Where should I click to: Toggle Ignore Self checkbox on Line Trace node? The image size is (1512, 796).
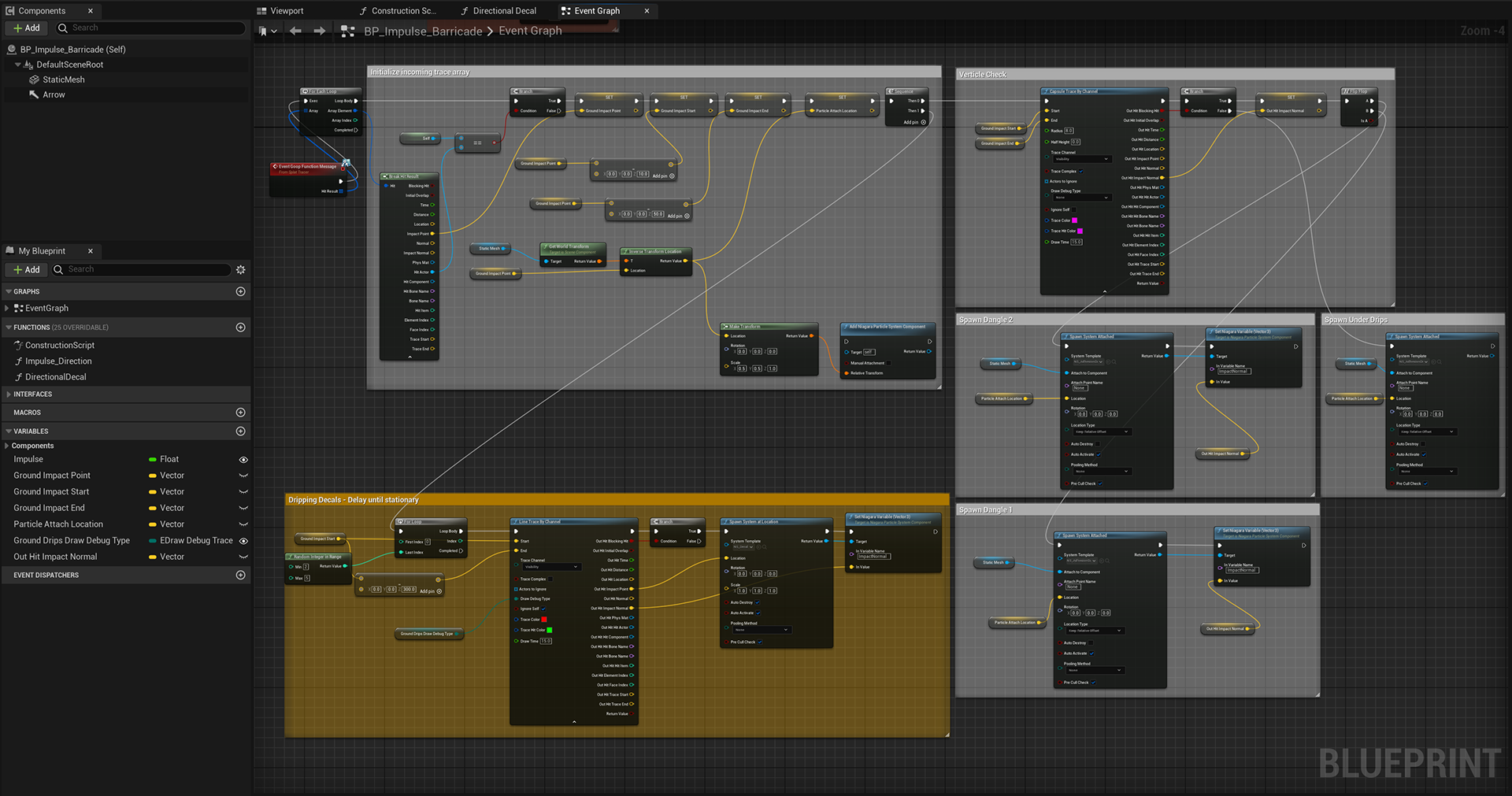543,609
